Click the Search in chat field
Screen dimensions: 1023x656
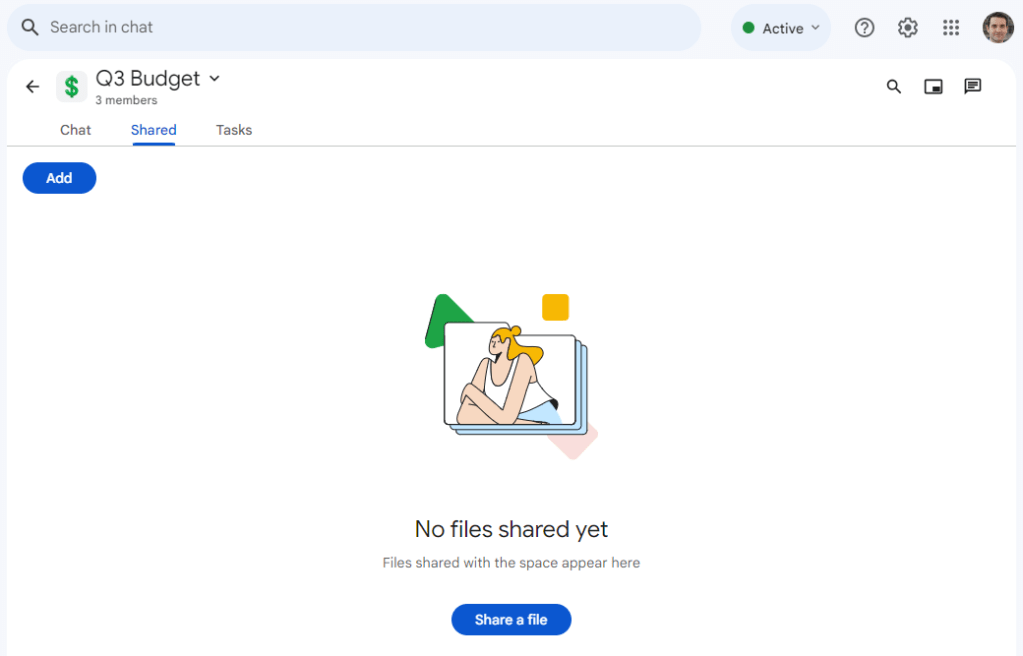point(354,27)
